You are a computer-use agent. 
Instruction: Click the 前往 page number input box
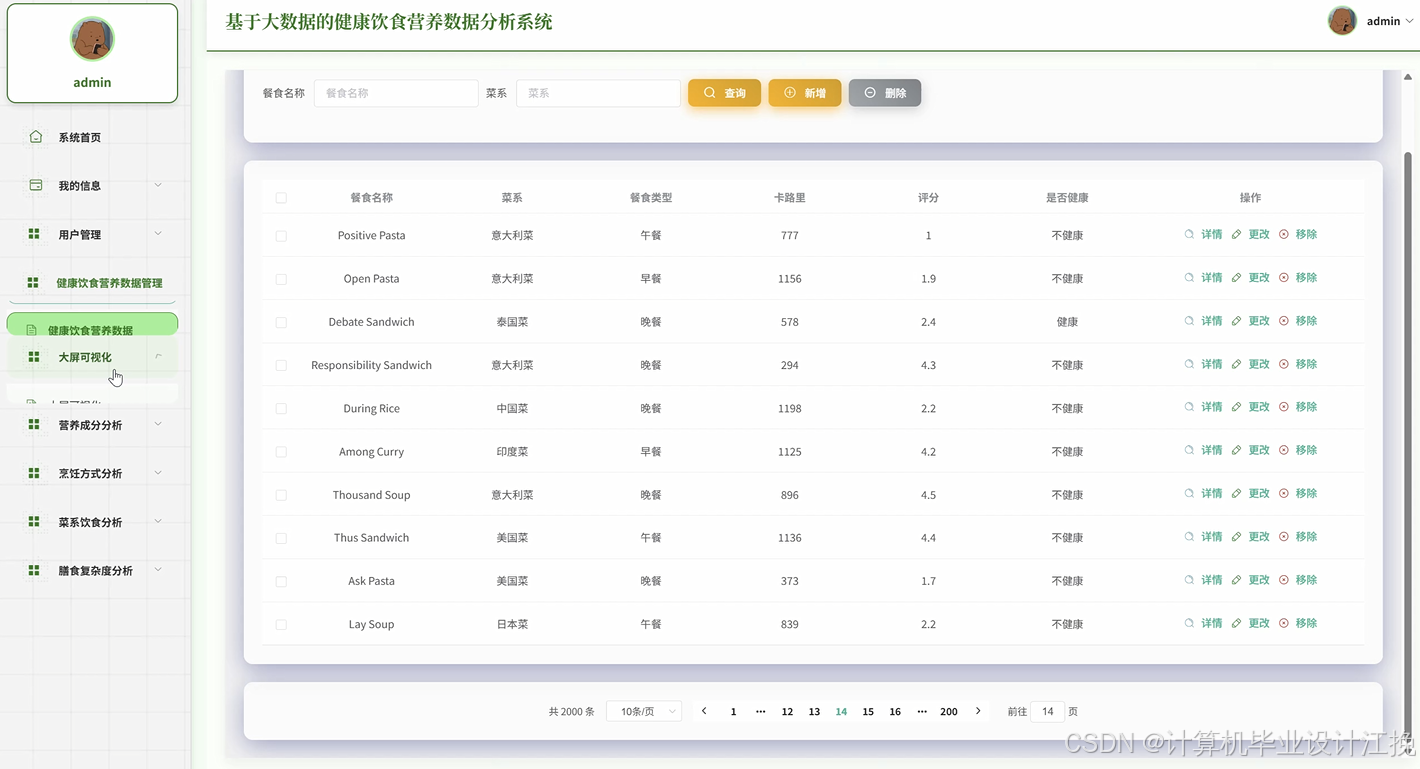1047,711
